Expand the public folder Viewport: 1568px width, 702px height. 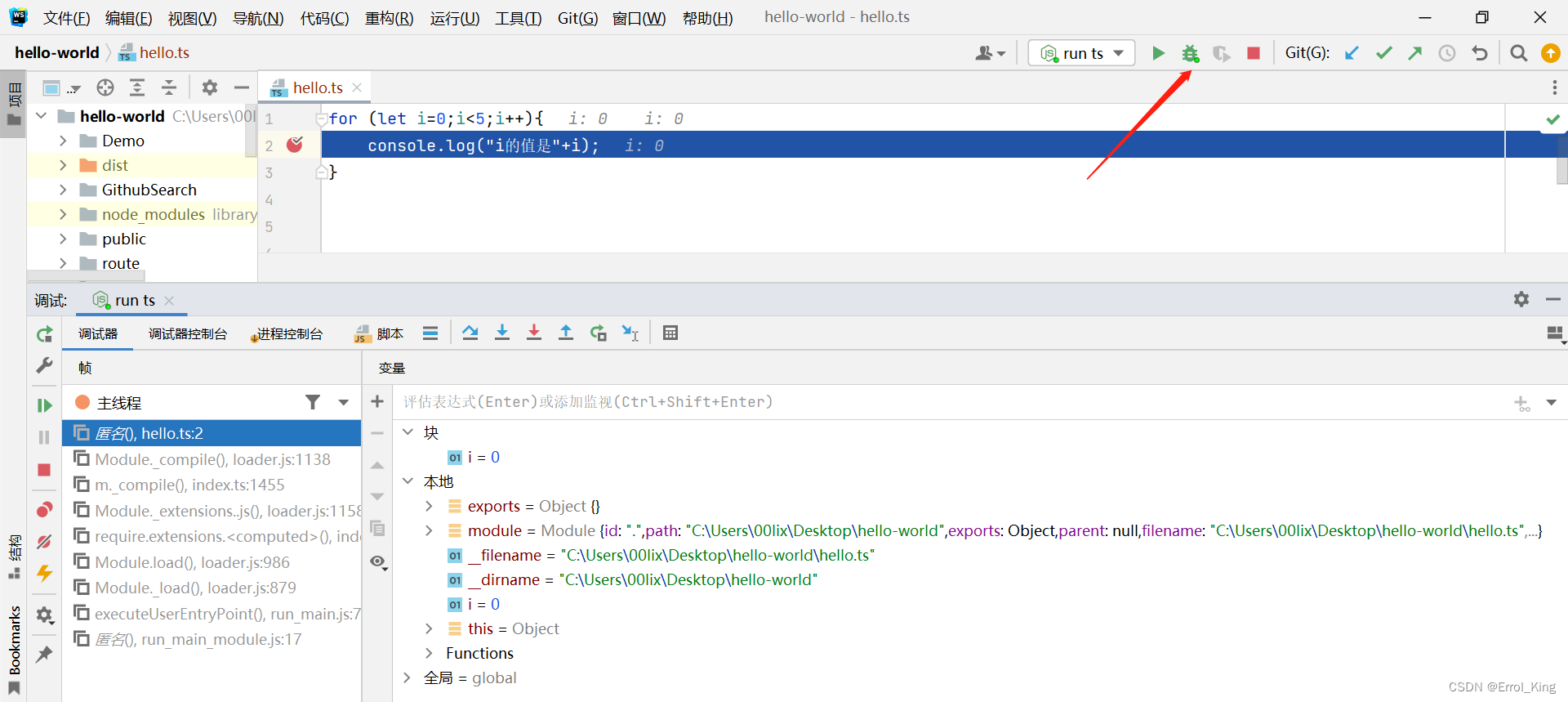(63, 239)
